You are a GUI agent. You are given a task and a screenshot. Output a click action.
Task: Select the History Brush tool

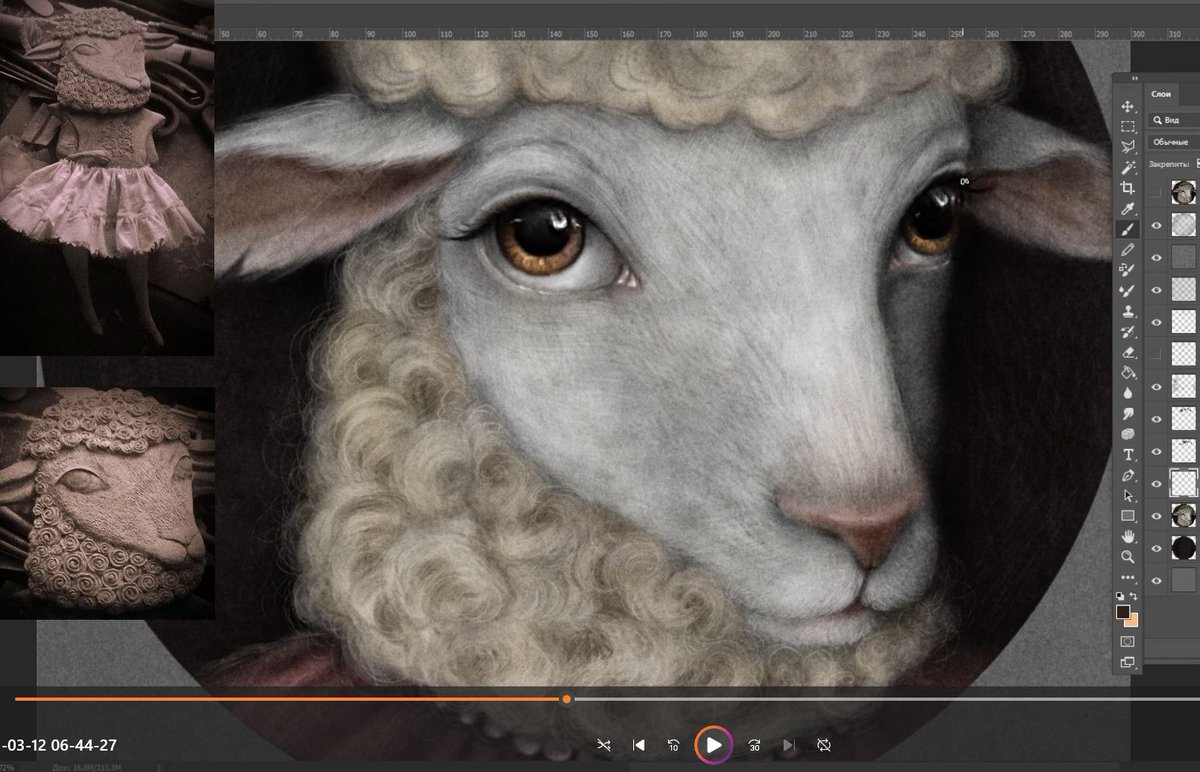[1128, 331]
